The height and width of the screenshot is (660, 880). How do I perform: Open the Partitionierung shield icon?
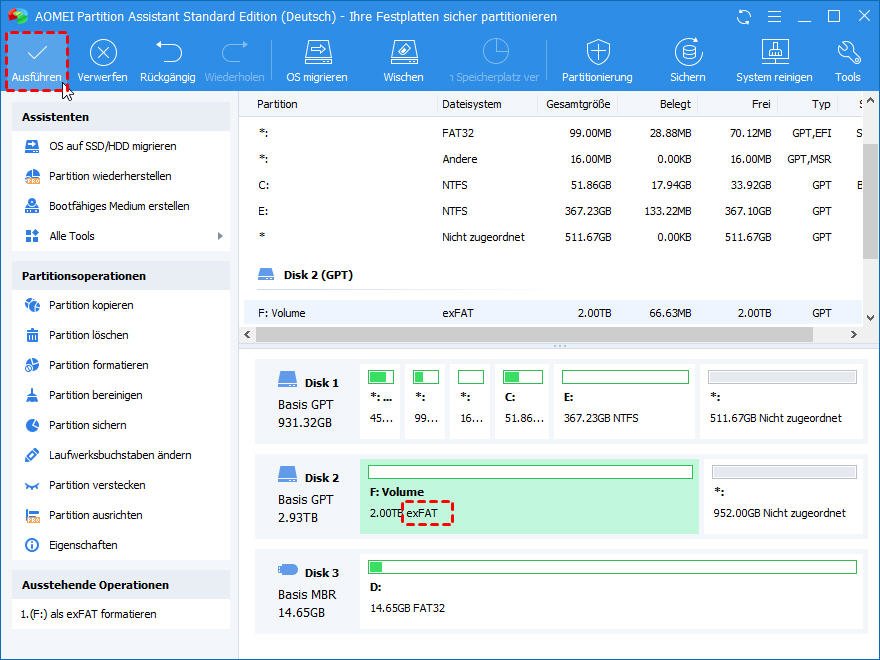[x=597, y=53]
